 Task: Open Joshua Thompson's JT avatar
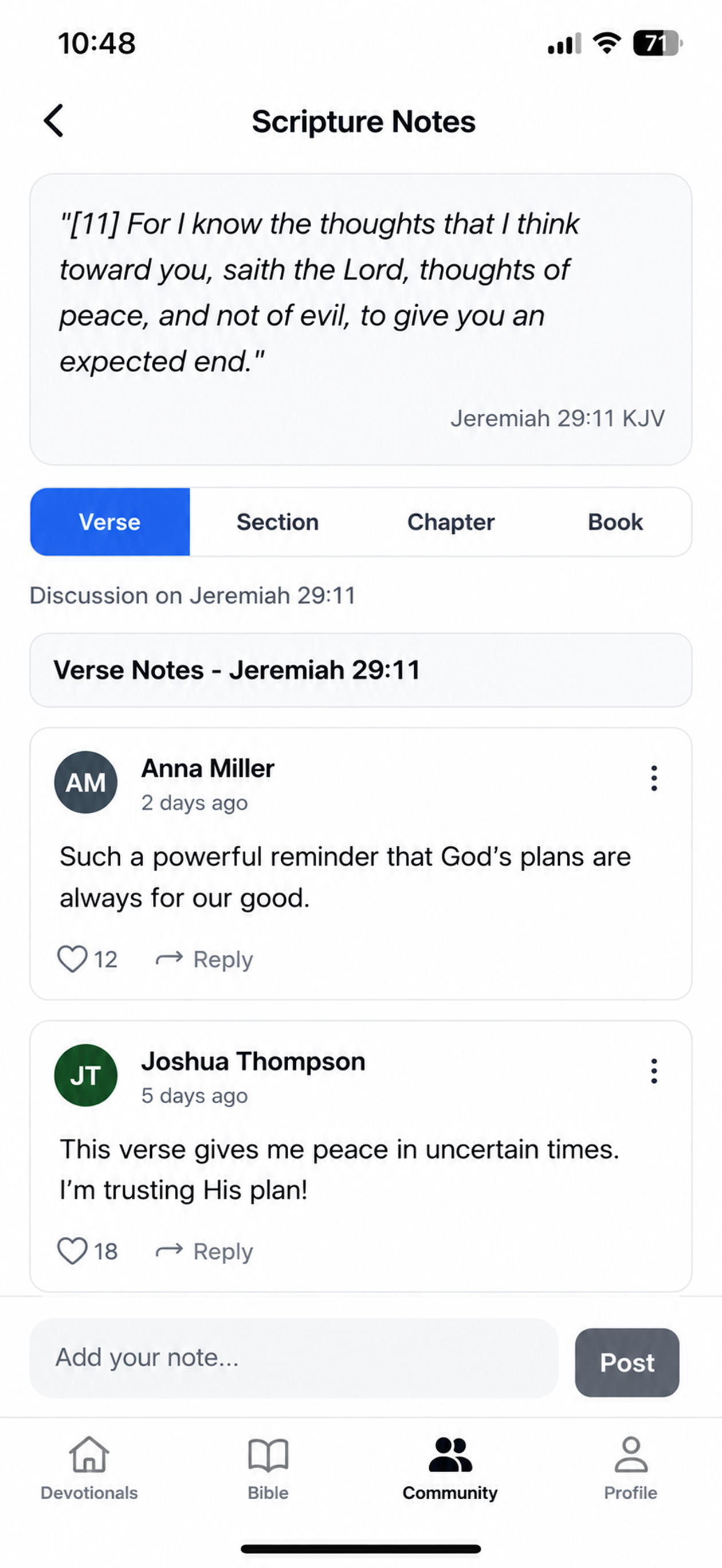(x=86, y=1075)
